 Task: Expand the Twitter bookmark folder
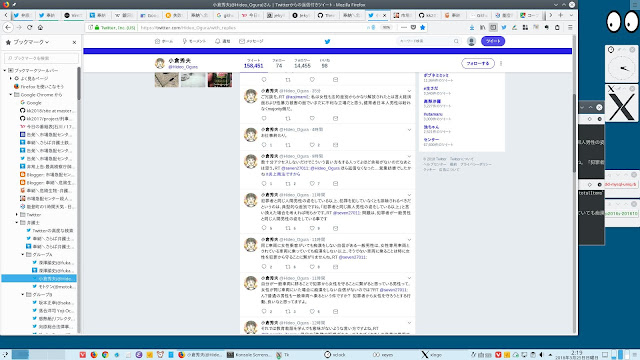pyautogui.click(x=17, y=214)
